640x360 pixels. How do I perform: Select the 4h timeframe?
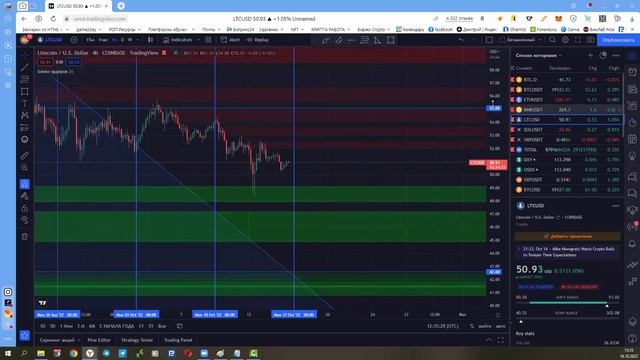point(115,40)
